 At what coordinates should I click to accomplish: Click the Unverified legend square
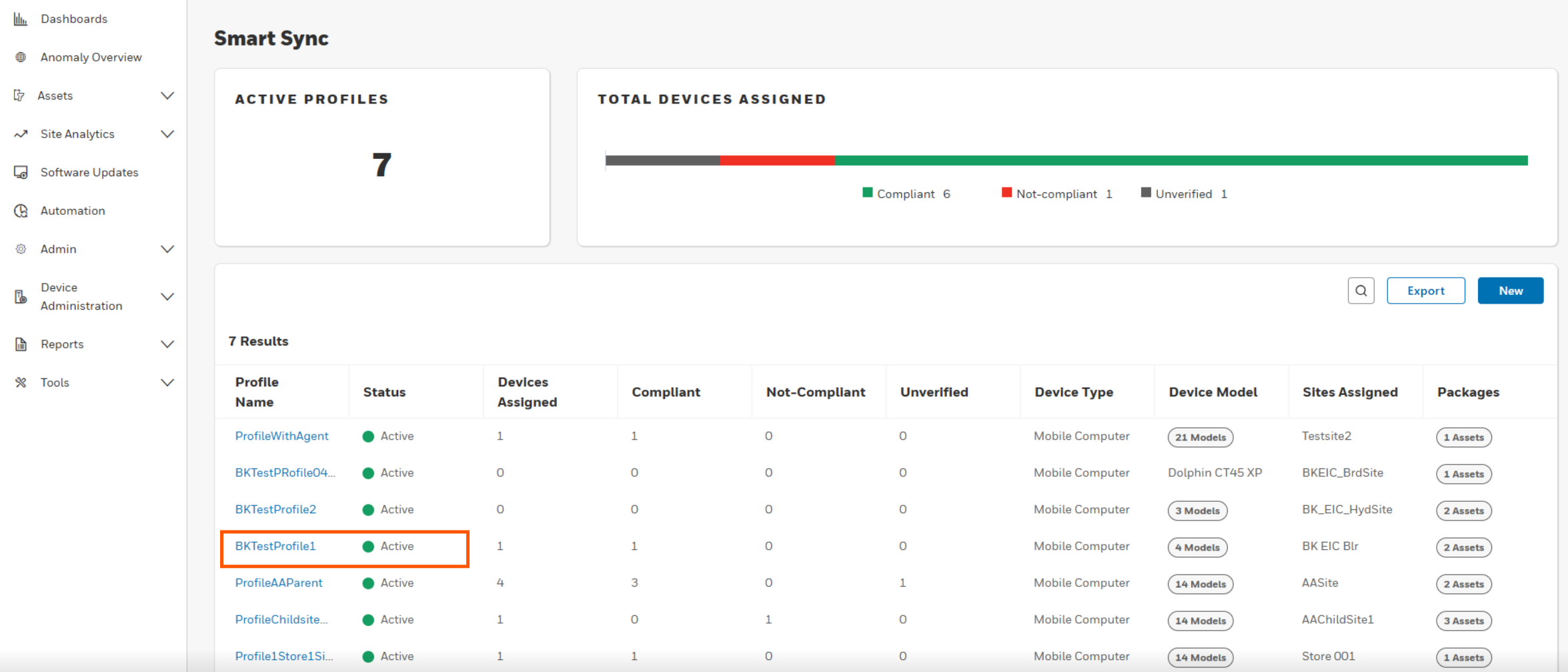click(x=1146, y=192)
